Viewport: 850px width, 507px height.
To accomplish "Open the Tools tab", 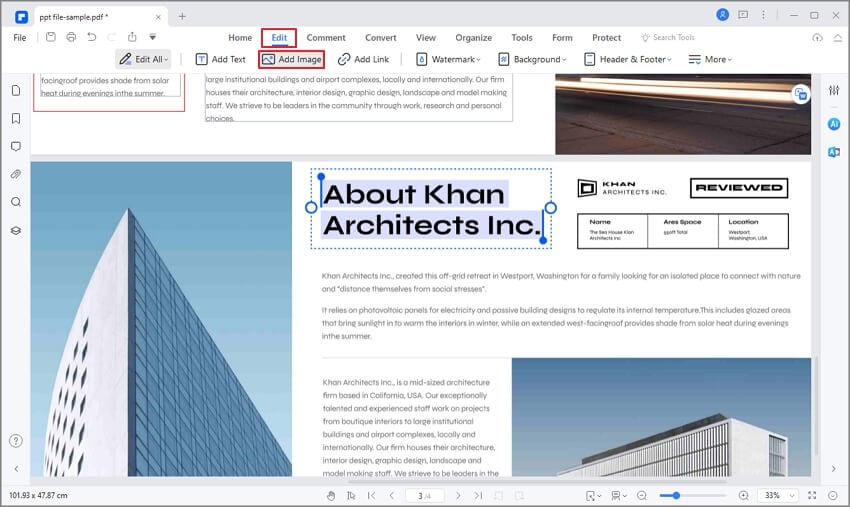I will tap(521, 37).
